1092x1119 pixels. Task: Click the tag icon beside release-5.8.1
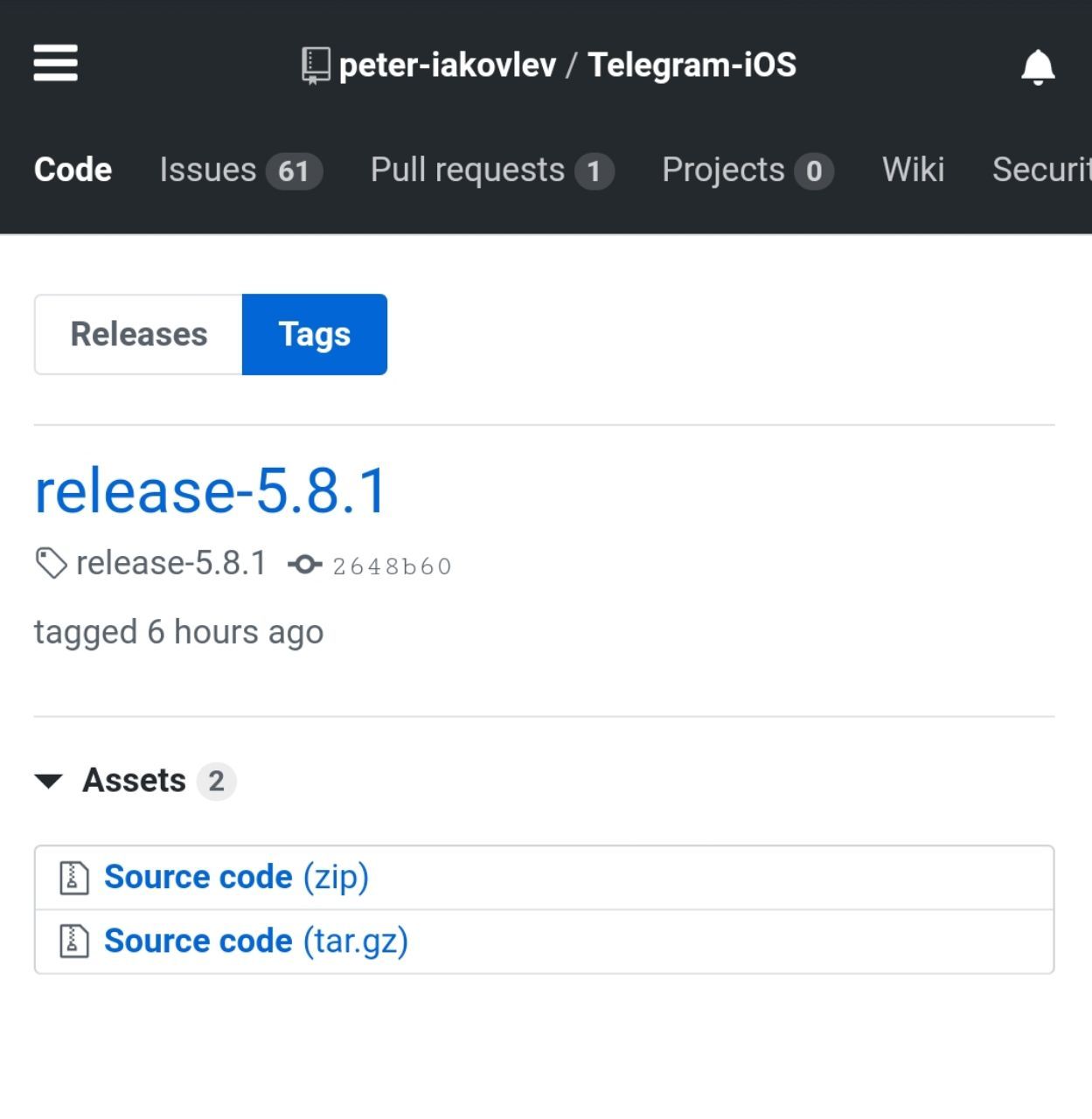click(51, 563)
